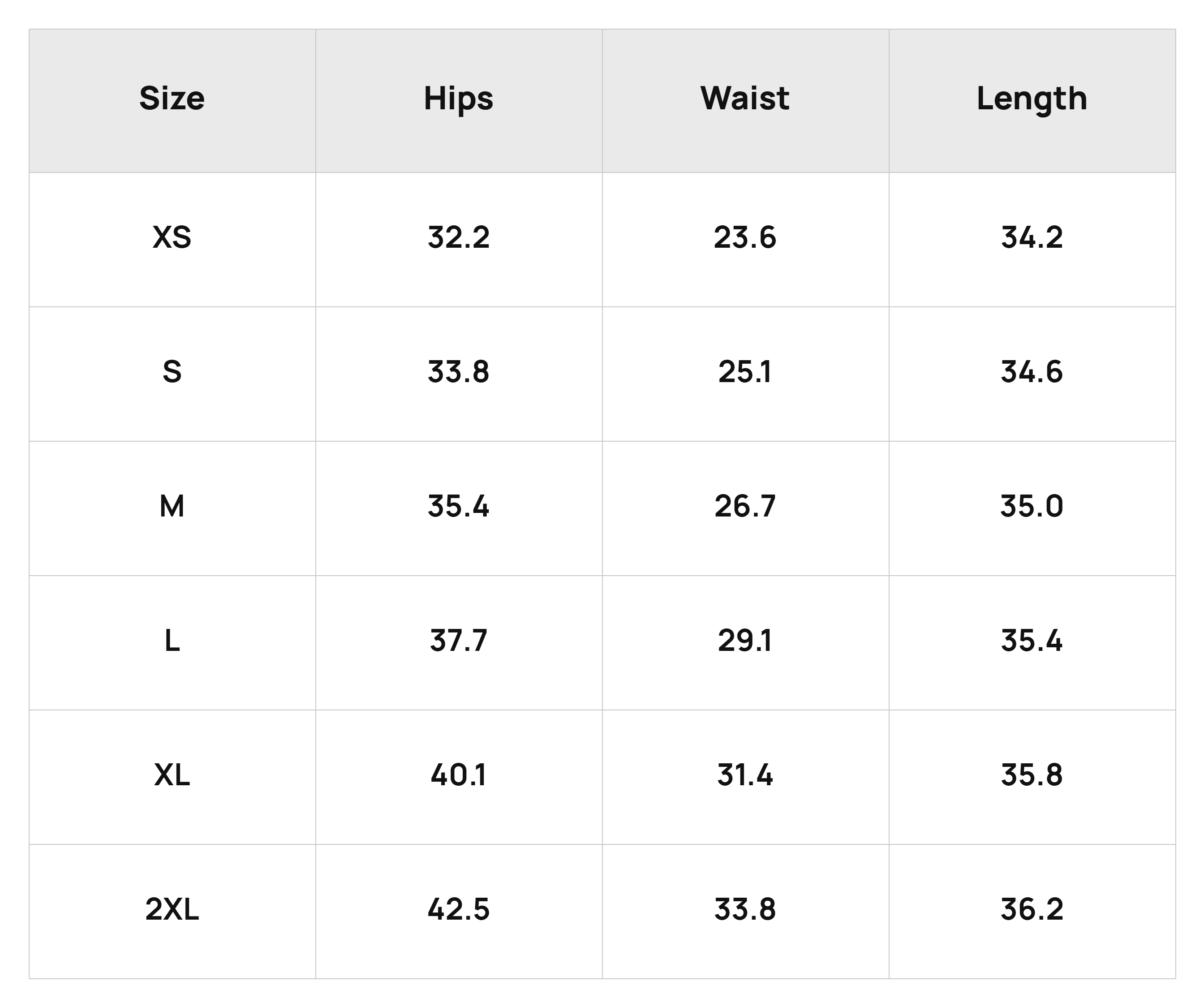
Task: Click the 2XL length value 36.2
Action: tap(1032, 909)
